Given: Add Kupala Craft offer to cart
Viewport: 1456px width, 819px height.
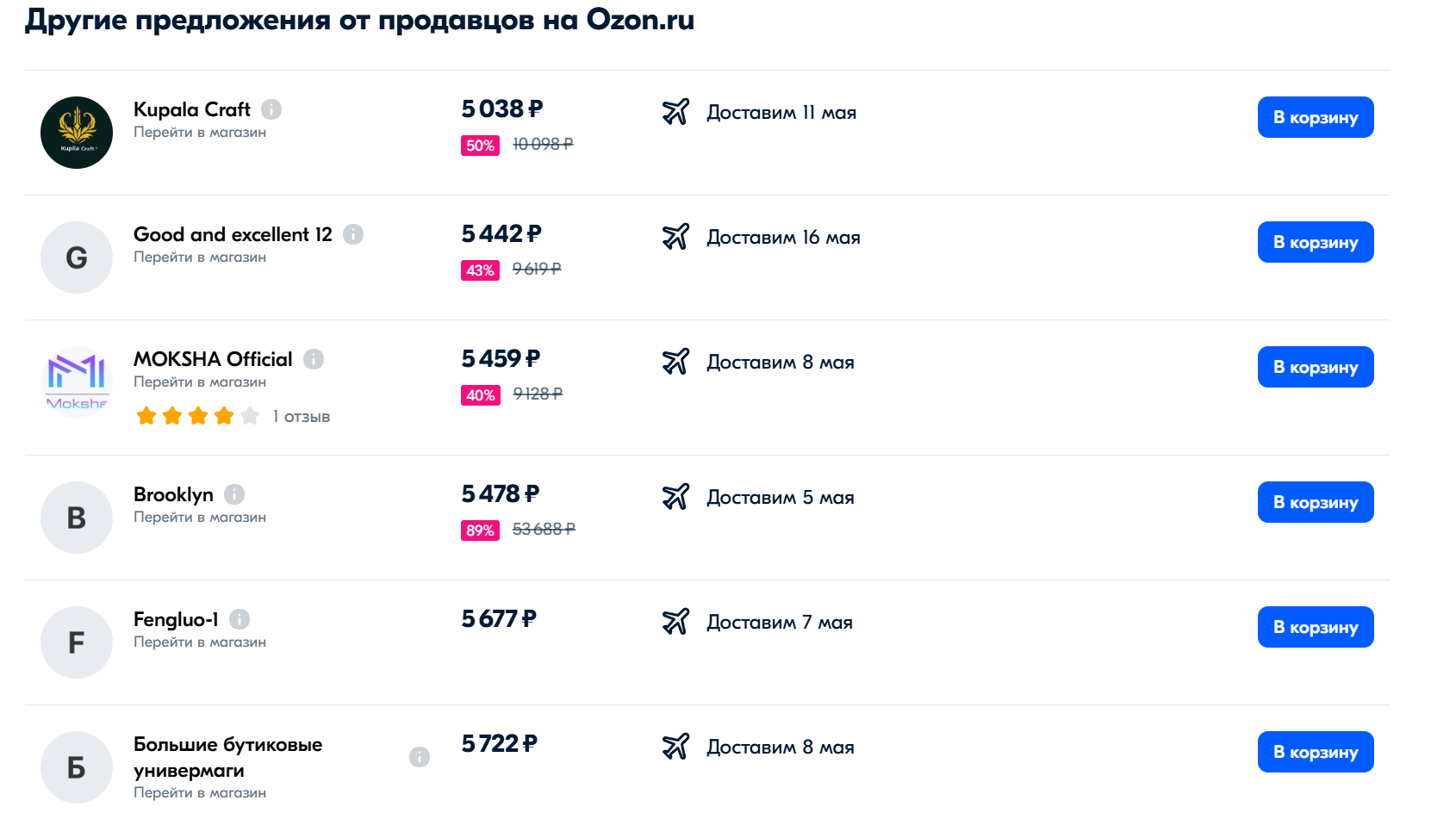Looking at the screenshot, I should pyautogui.click(x=1316, y=117).
